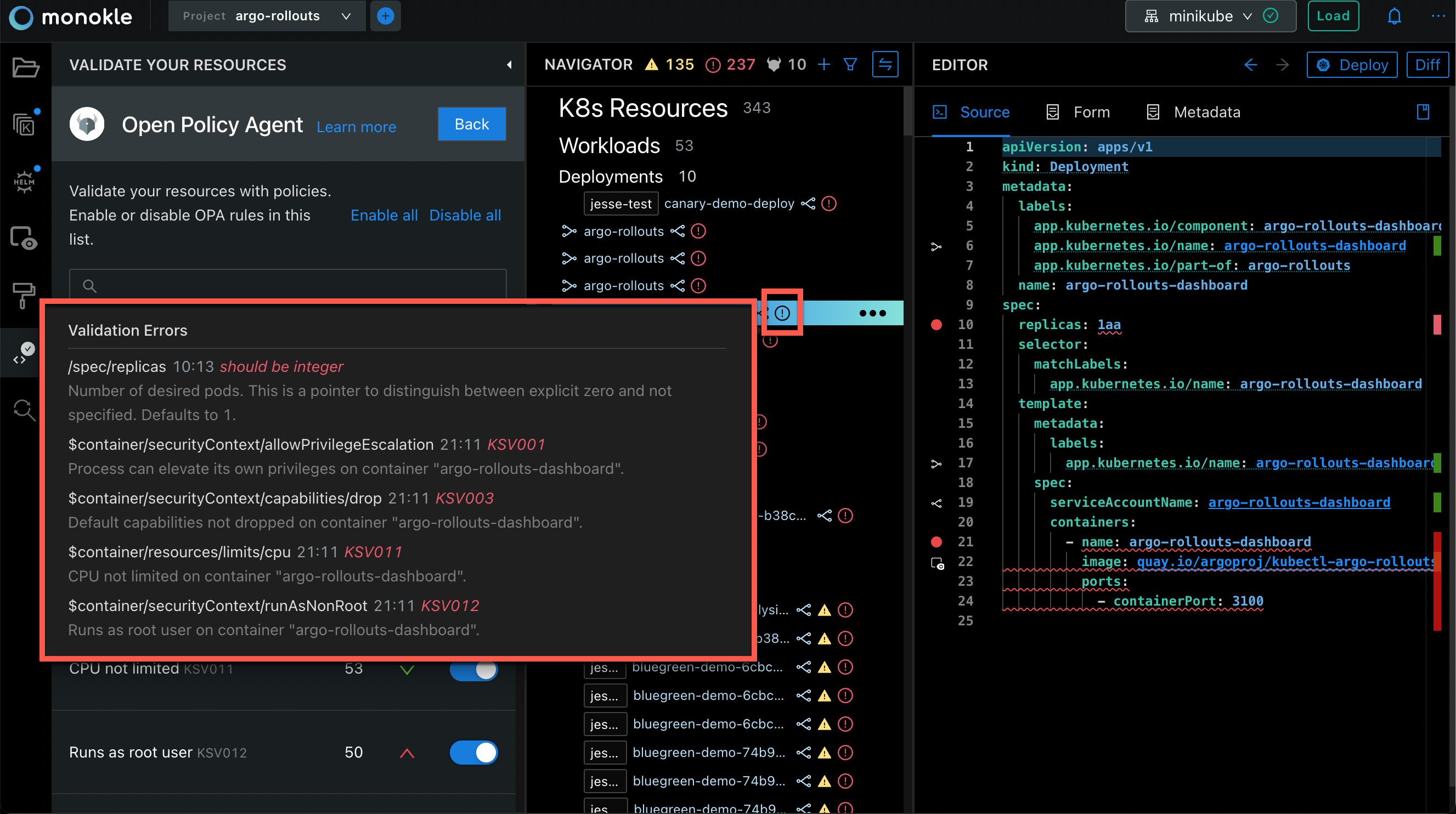
Task: Click the Deployments subsection heading
Action: [611, 177]
